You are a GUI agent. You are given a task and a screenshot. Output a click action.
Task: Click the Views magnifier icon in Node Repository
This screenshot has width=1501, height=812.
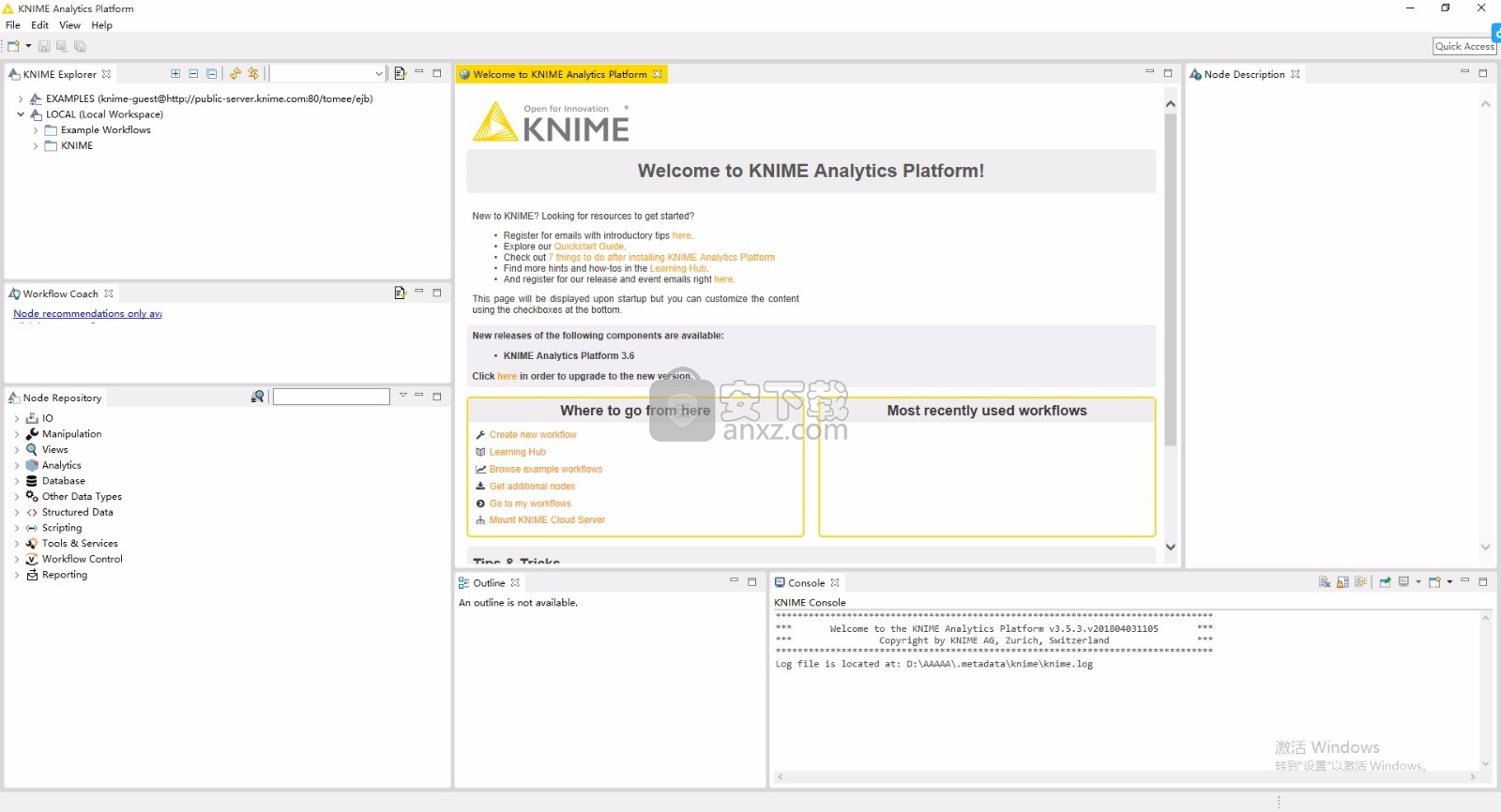tap(32, 449)
